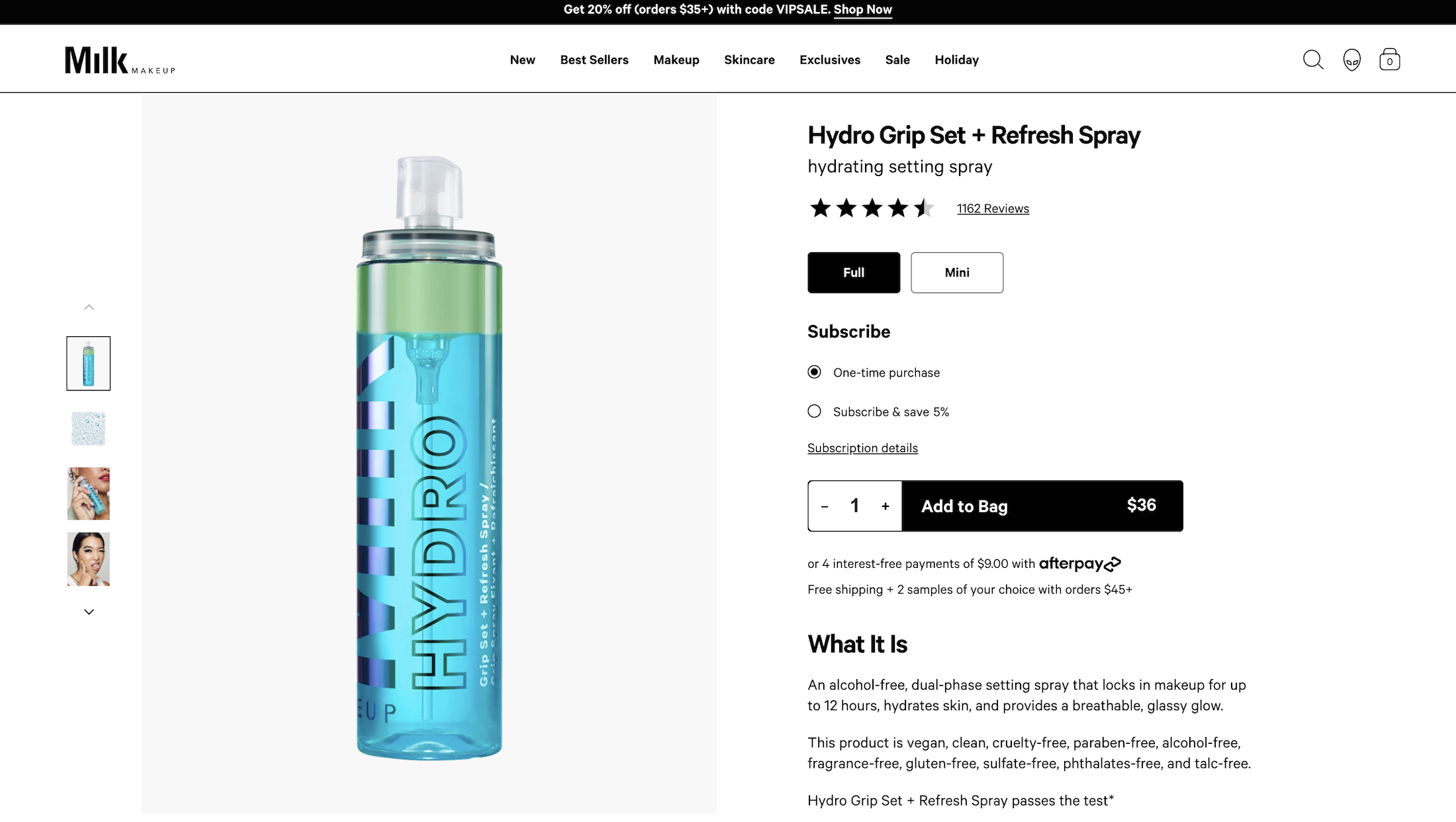Open the shopping bag icon

[1389, 60]
